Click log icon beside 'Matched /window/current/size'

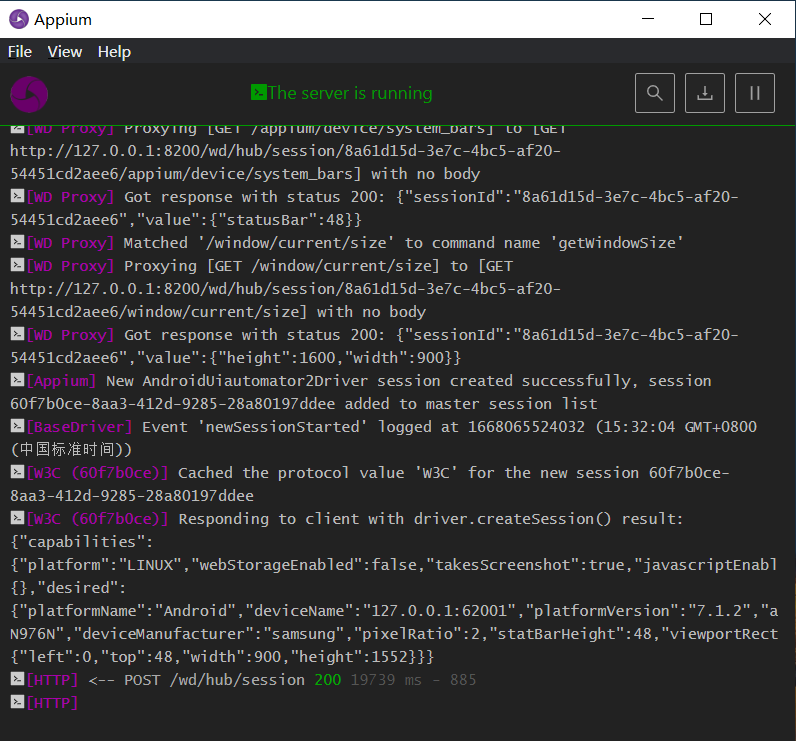17,242
